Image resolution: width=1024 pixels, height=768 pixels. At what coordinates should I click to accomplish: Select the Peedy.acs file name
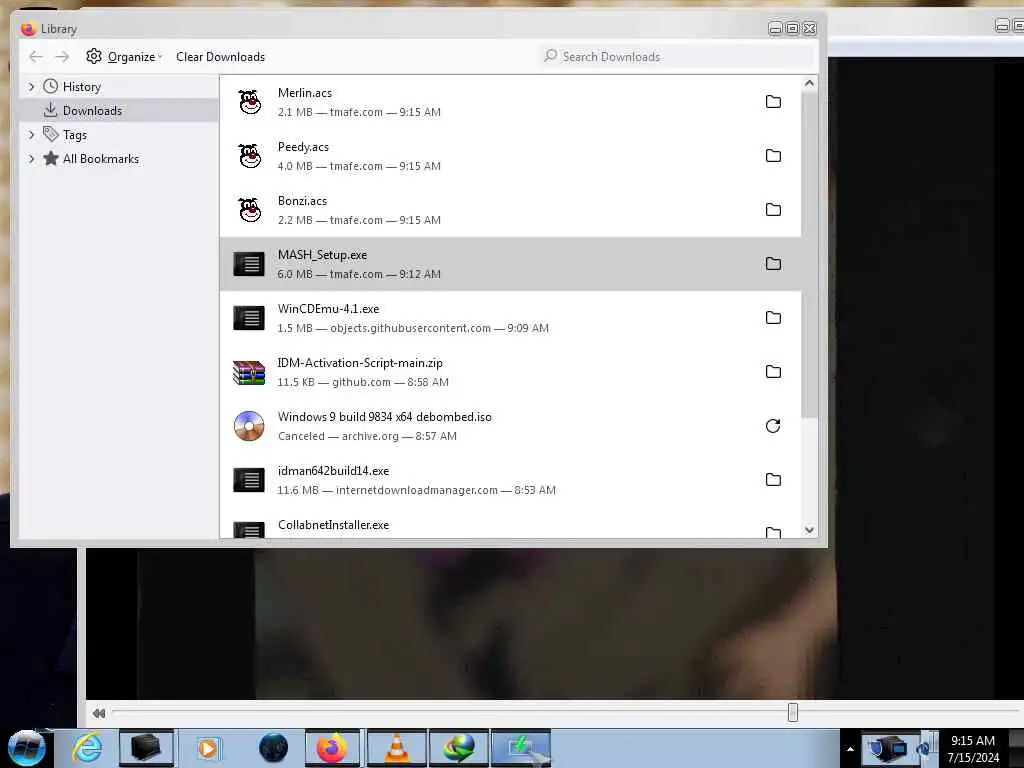(x=303, y=147)
